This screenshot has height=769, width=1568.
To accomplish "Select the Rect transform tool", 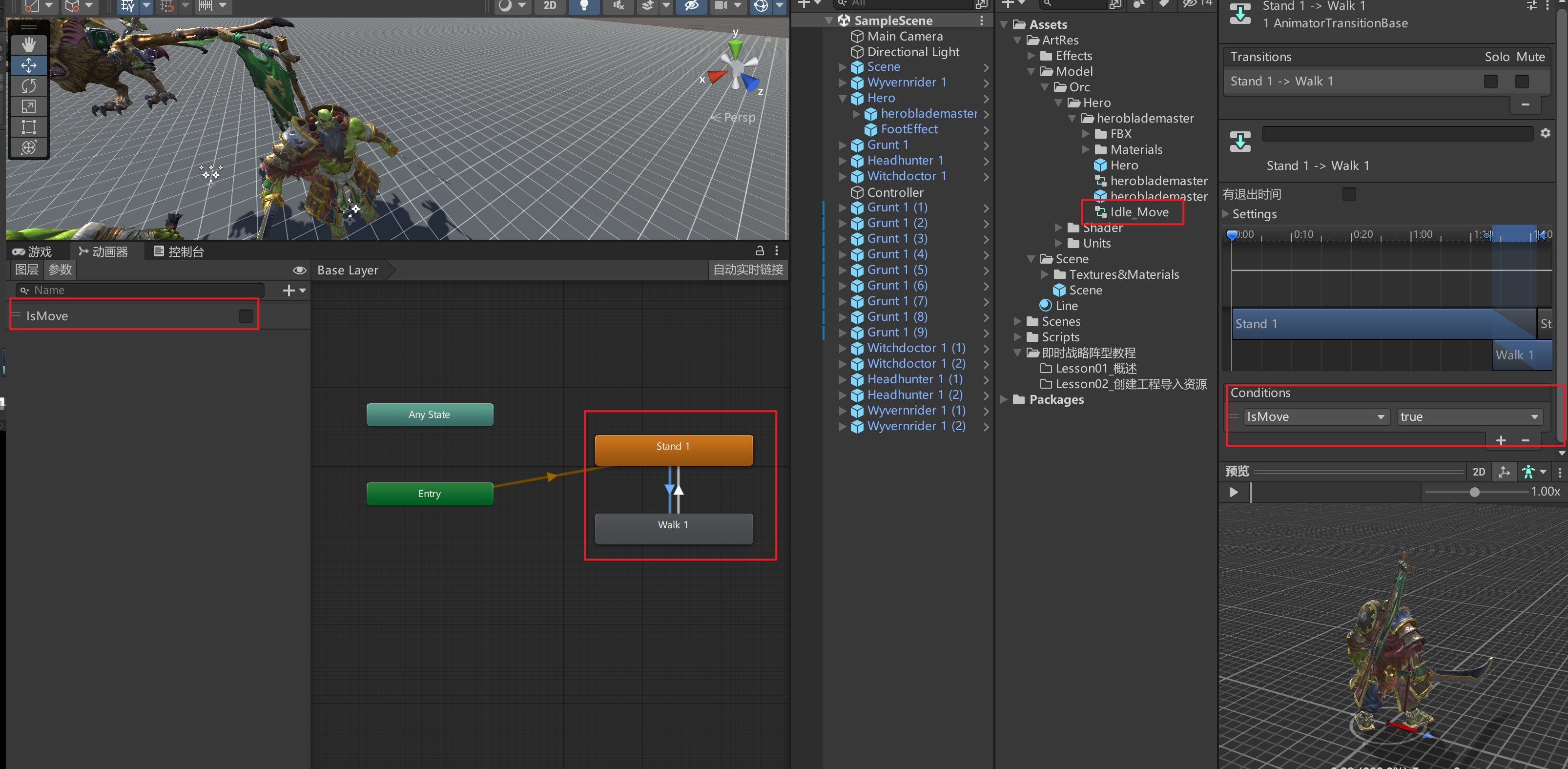I will click(29, 126).
